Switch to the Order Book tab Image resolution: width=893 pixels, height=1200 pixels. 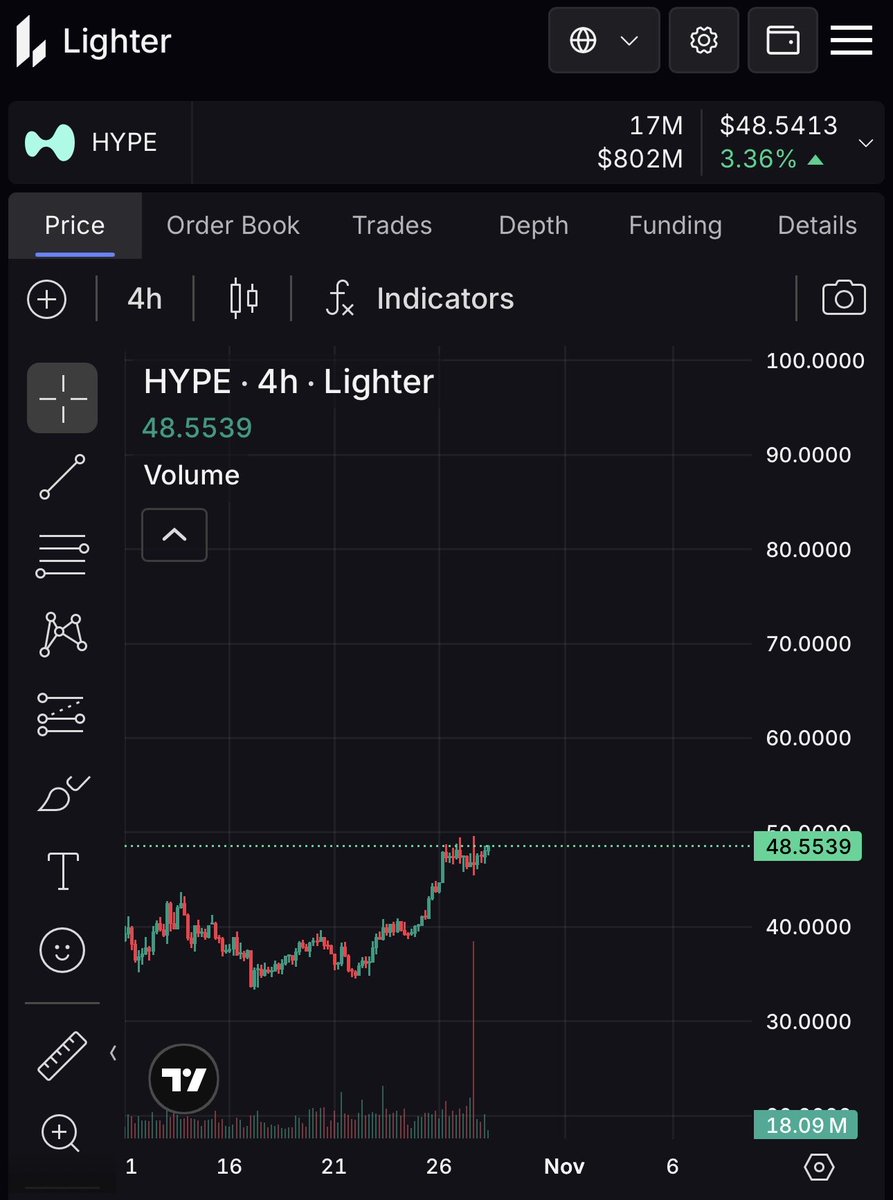(233, 226)
